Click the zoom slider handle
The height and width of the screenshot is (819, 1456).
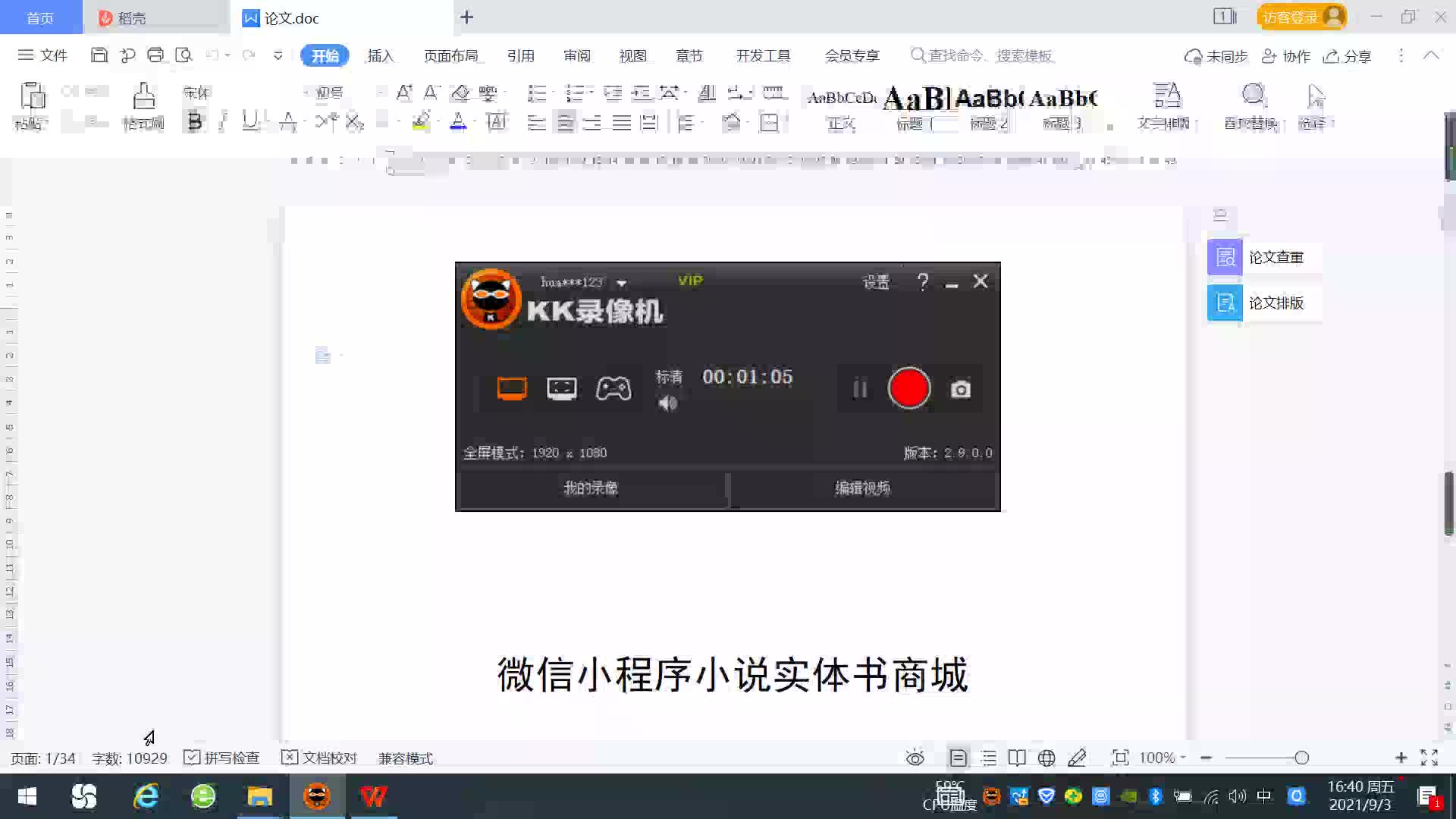(1301, 758)
